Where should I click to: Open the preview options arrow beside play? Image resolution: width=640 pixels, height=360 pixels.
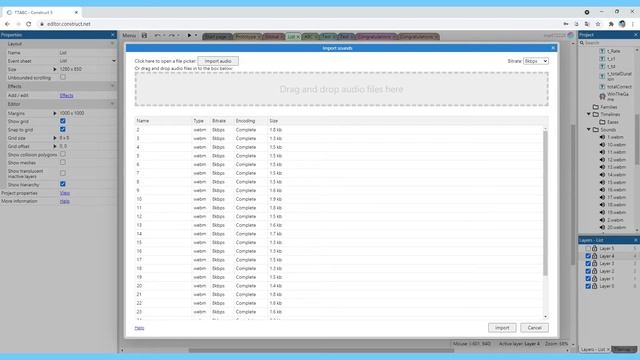196,36
